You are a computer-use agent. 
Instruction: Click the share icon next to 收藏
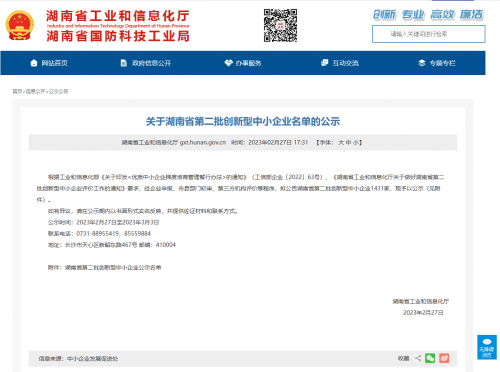(x=418, y=358)
